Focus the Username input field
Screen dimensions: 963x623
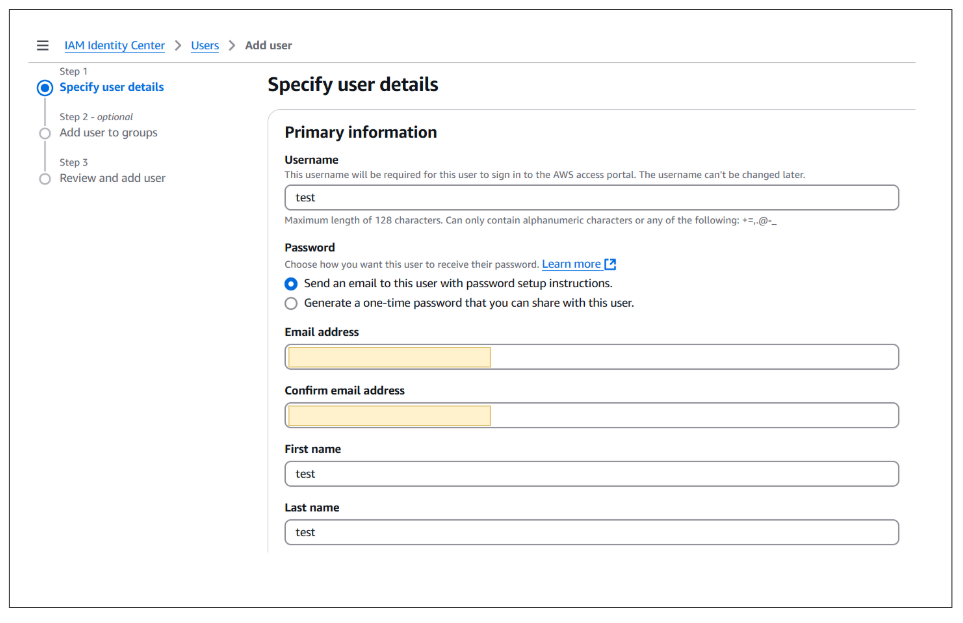pos(591,198)
